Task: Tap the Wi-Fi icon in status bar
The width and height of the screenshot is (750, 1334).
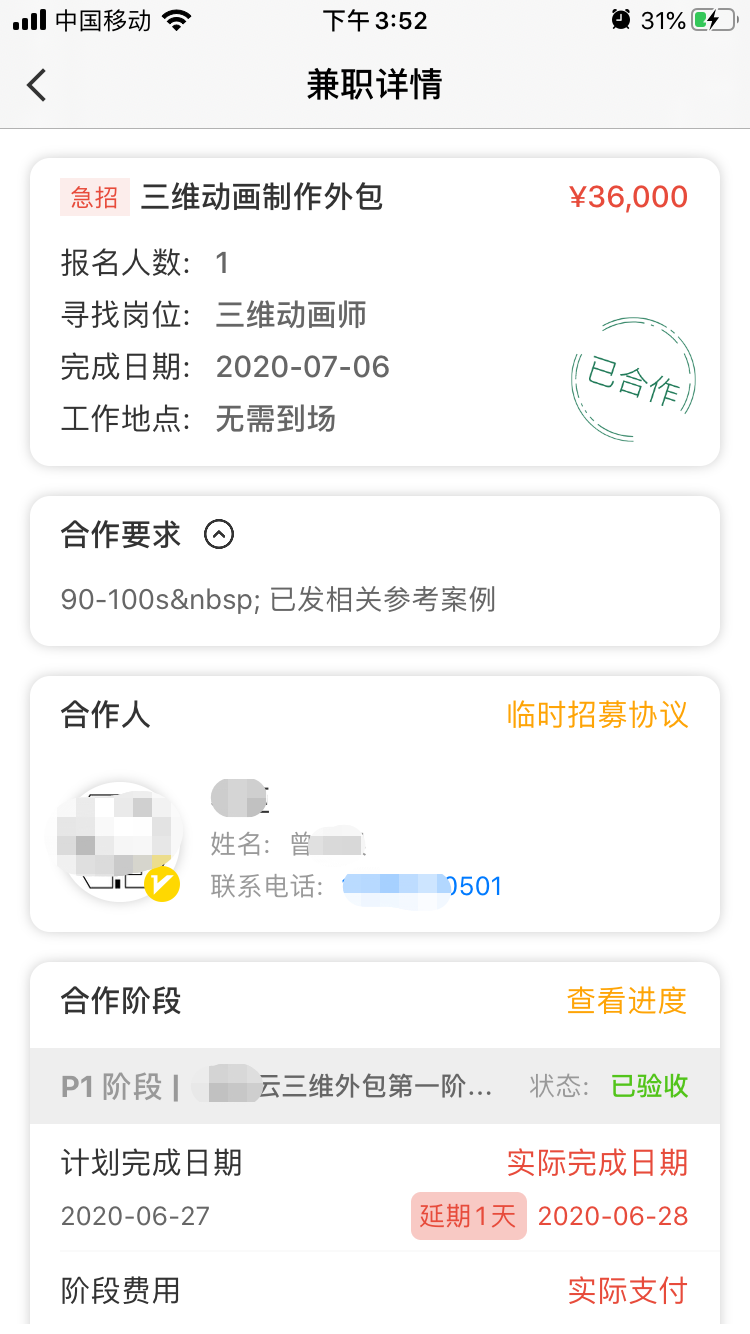Action: pyautogui.click(x=177, y=20)
